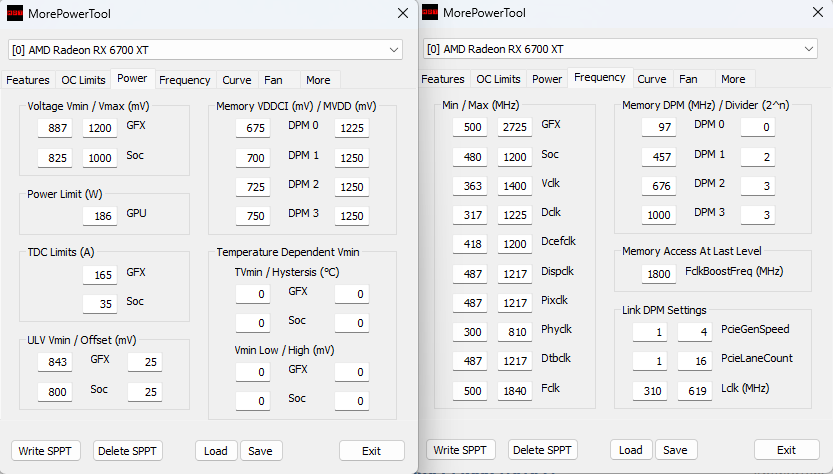Edit GFX max frequency field 2725
Screen dimensions: 833x474
click(x=515, y=126)
